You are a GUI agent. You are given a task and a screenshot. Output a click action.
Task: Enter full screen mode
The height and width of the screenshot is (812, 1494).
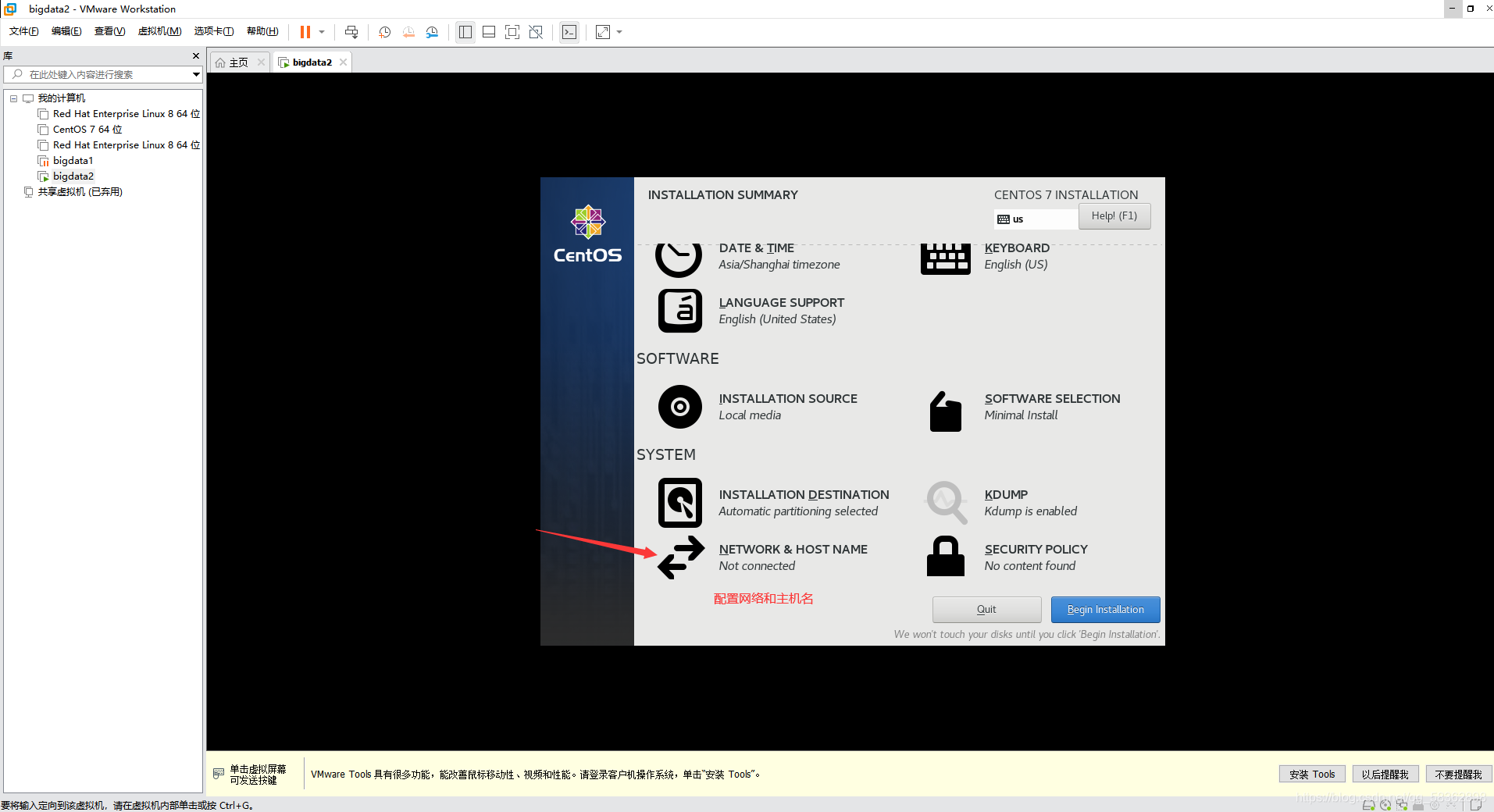point(512,32)
